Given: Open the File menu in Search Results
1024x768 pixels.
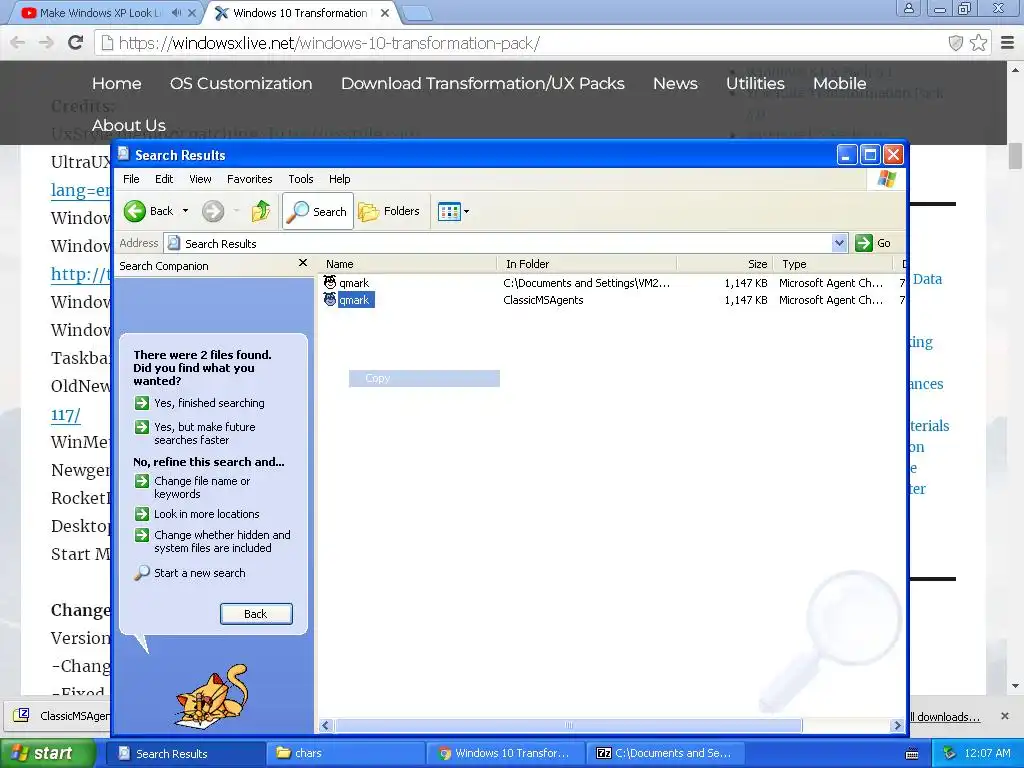Looking at the screenshot, I should [131, 179].
